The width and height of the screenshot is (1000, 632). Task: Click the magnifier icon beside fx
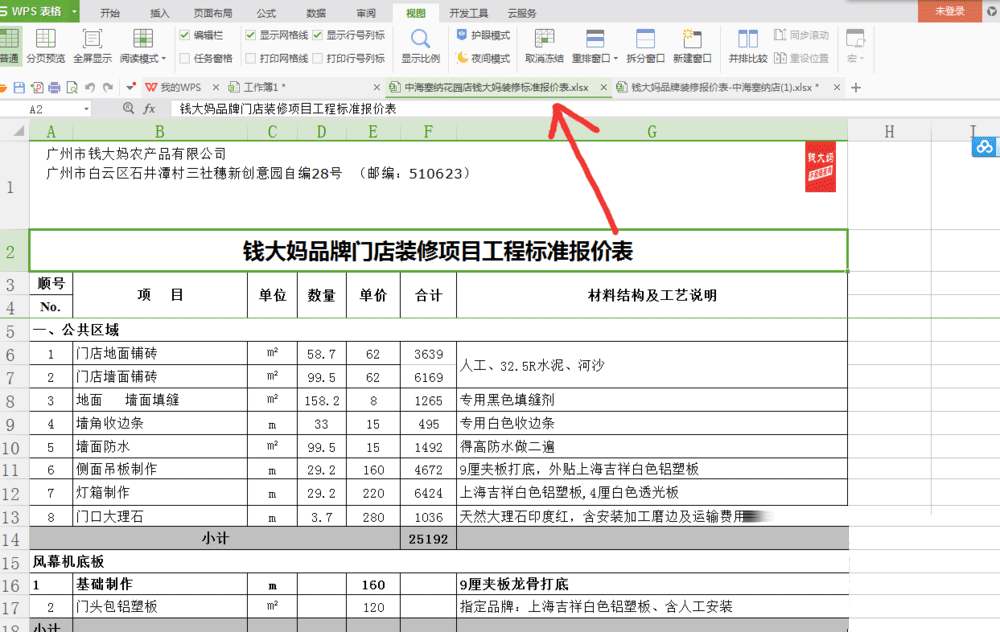coord(128,108)
